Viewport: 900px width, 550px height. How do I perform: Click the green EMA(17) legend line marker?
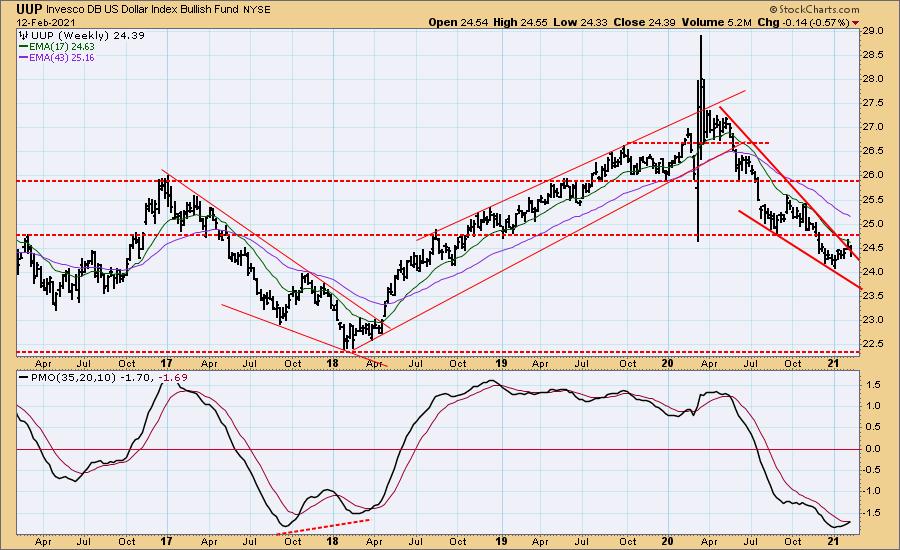click(x=24, y=47)
